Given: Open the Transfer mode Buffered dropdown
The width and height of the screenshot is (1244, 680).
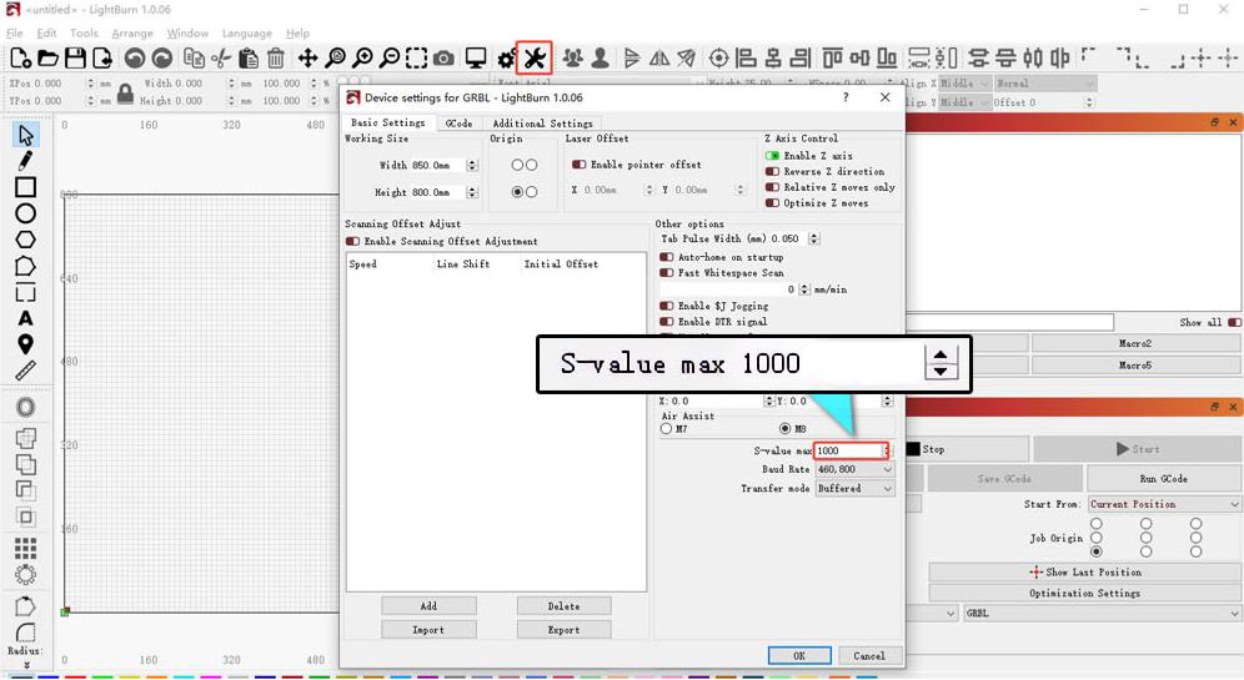Looking at the screenshot, I should (855, 489).
